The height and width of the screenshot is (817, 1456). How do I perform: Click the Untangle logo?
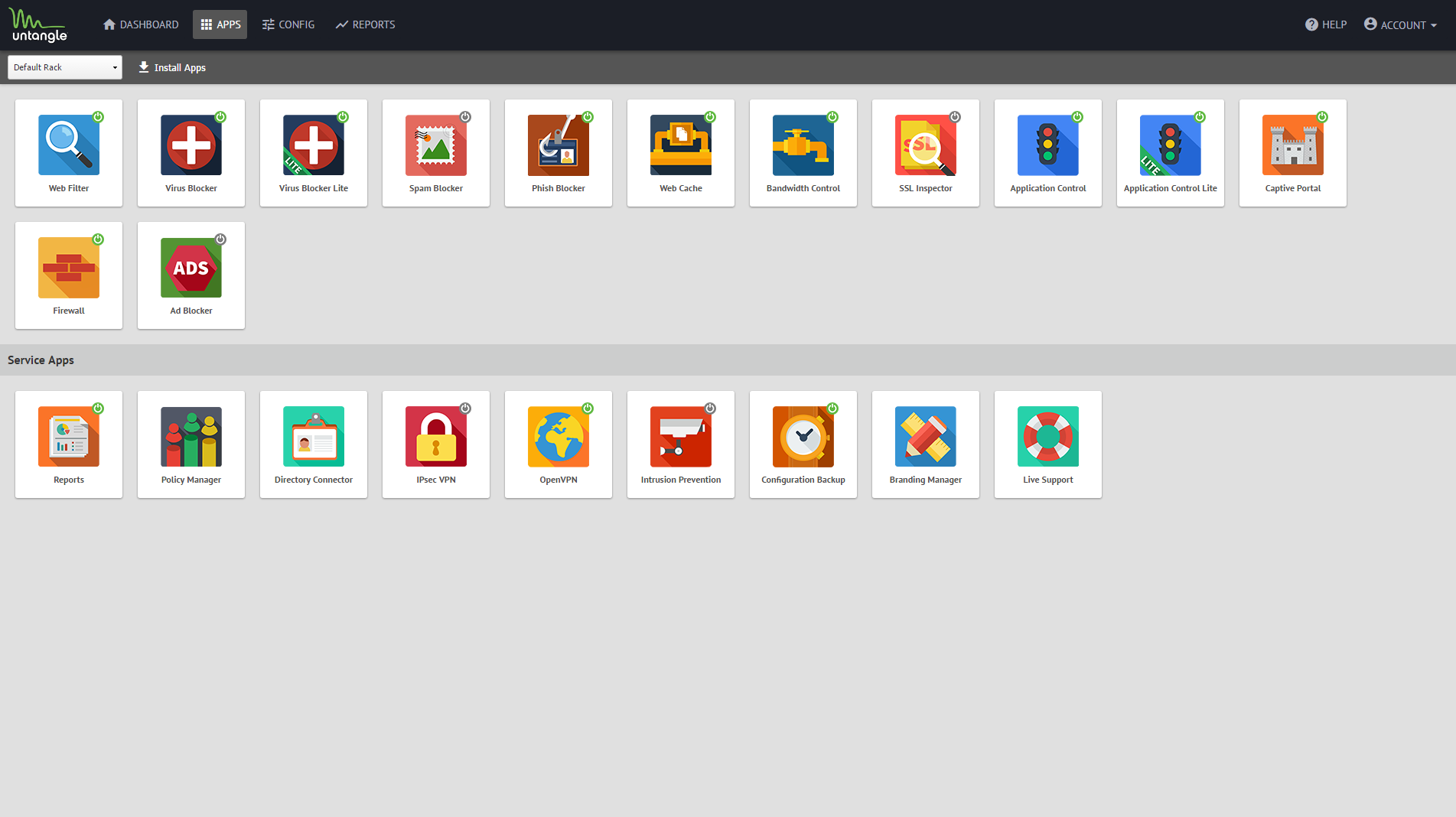coord(38,25)
